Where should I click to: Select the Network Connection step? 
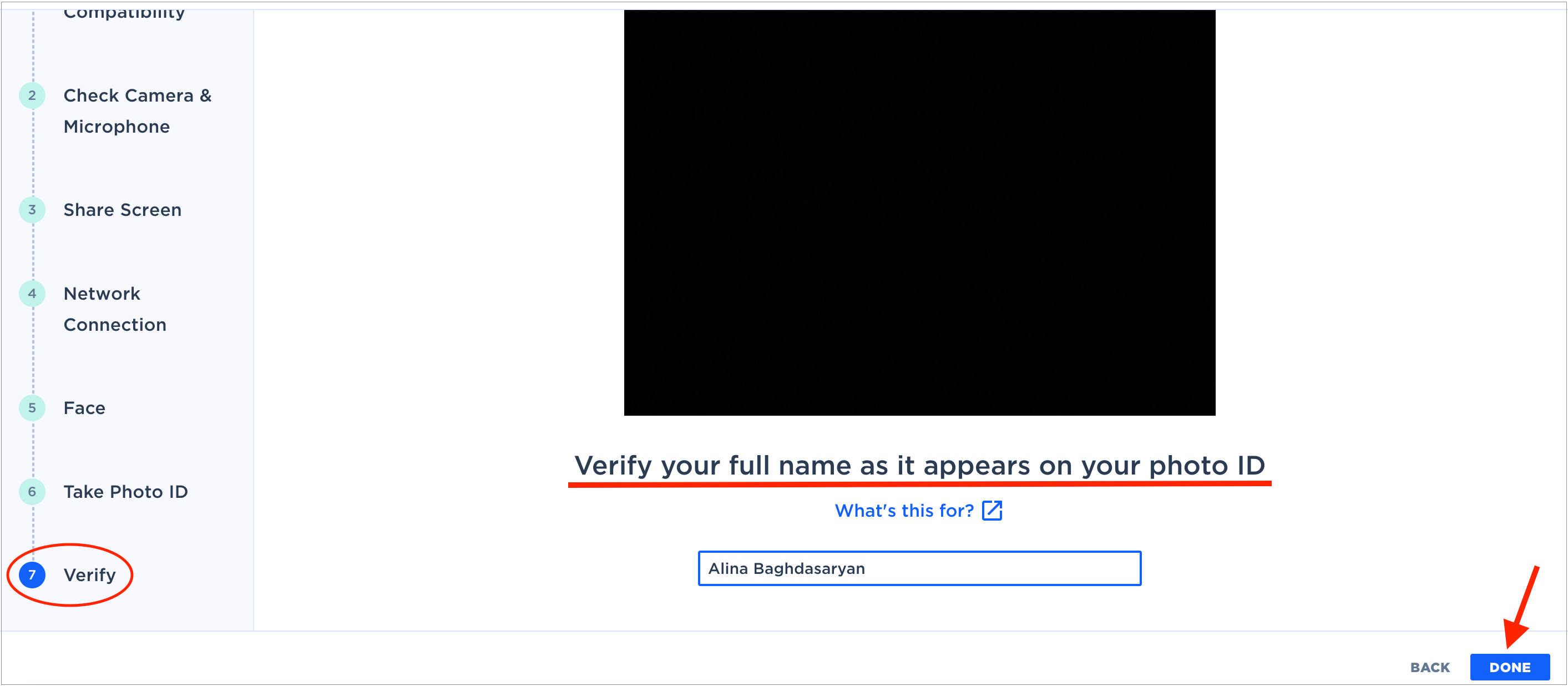point(114,309)
